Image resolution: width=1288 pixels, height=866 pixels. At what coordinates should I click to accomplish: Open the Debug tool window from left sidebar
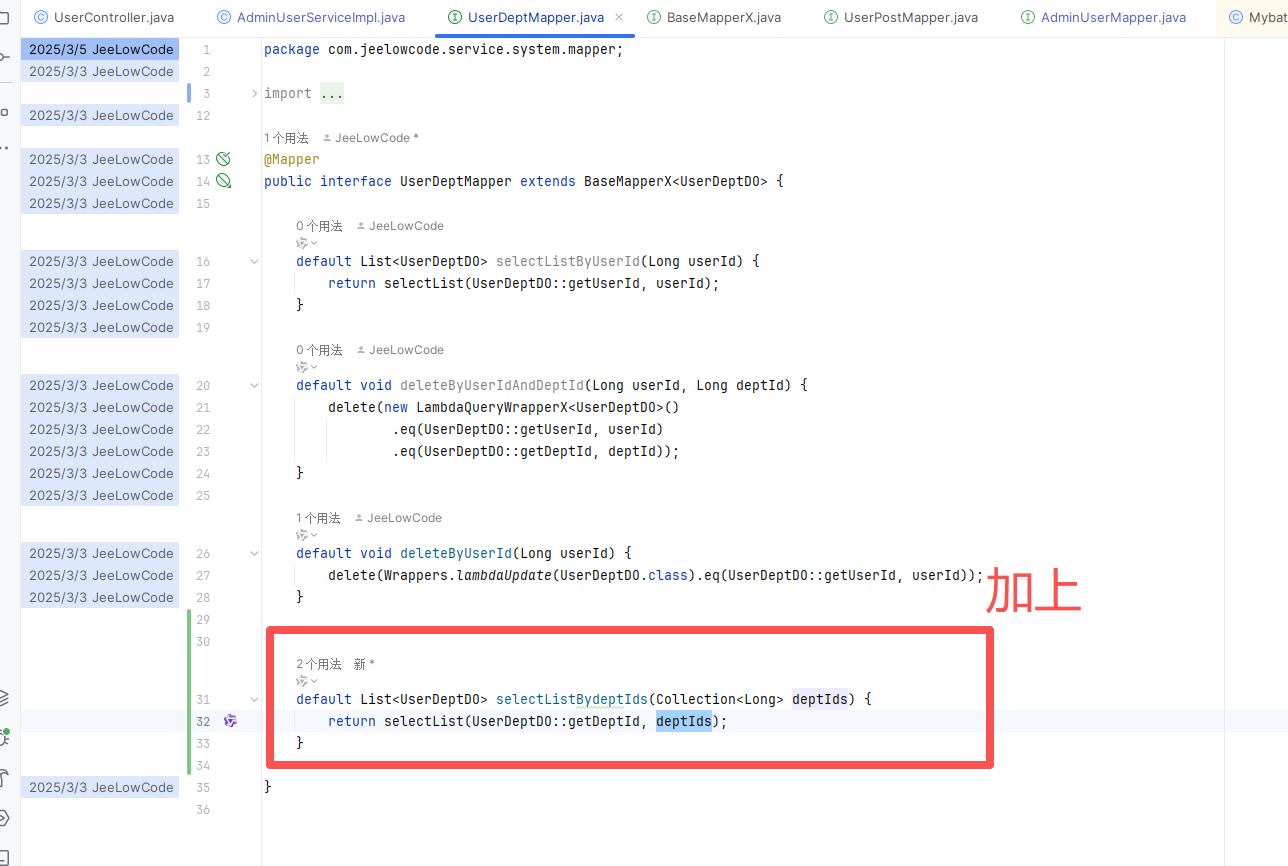pyautogui.click(x=5, y=738)
